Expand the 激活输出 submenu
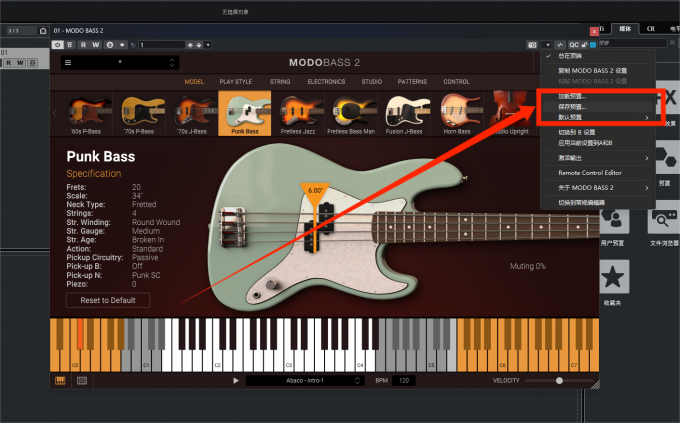 (598, 158)
